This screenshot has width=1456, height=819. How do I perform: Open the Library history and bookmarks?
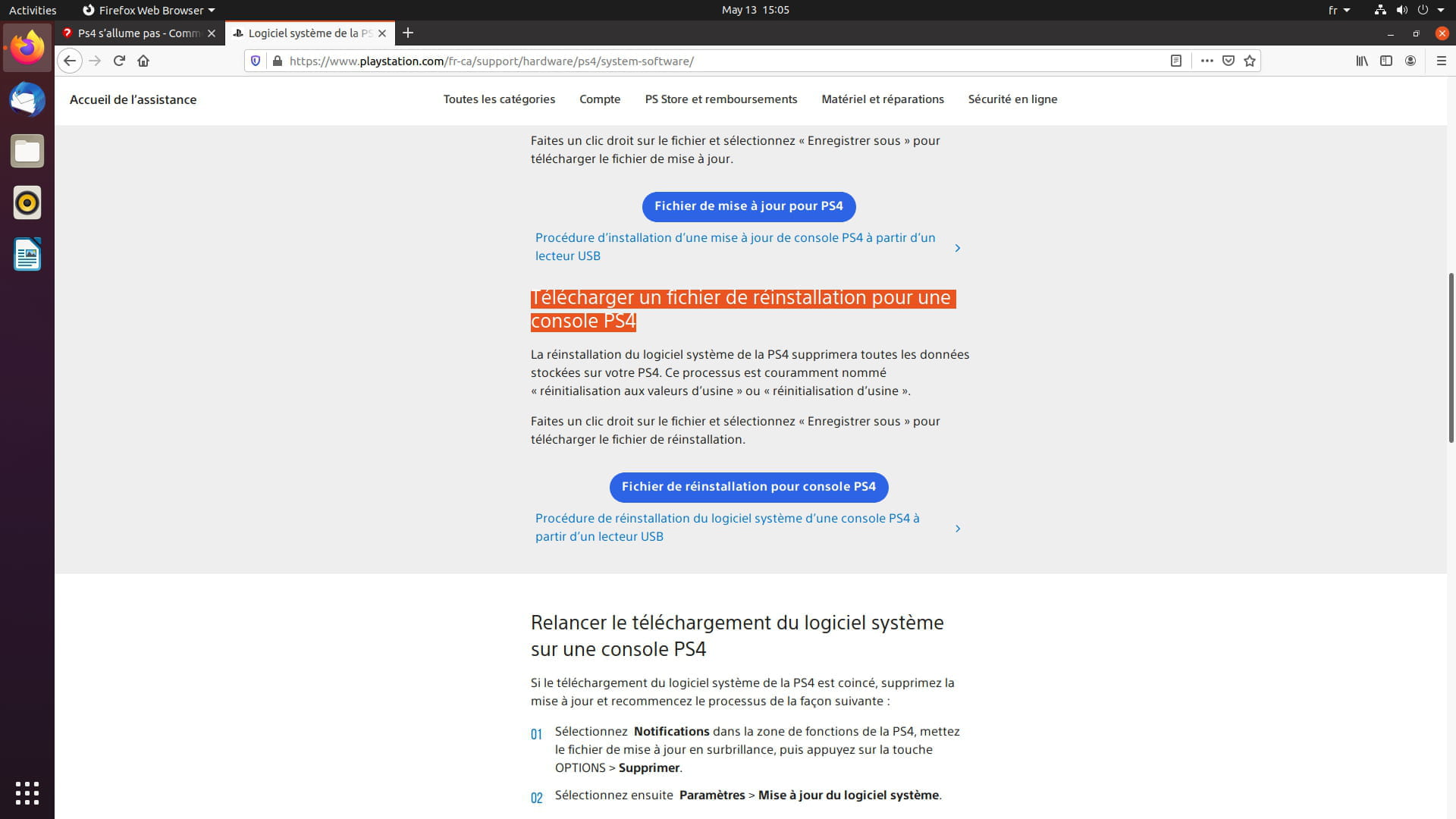coord(1362,61)
